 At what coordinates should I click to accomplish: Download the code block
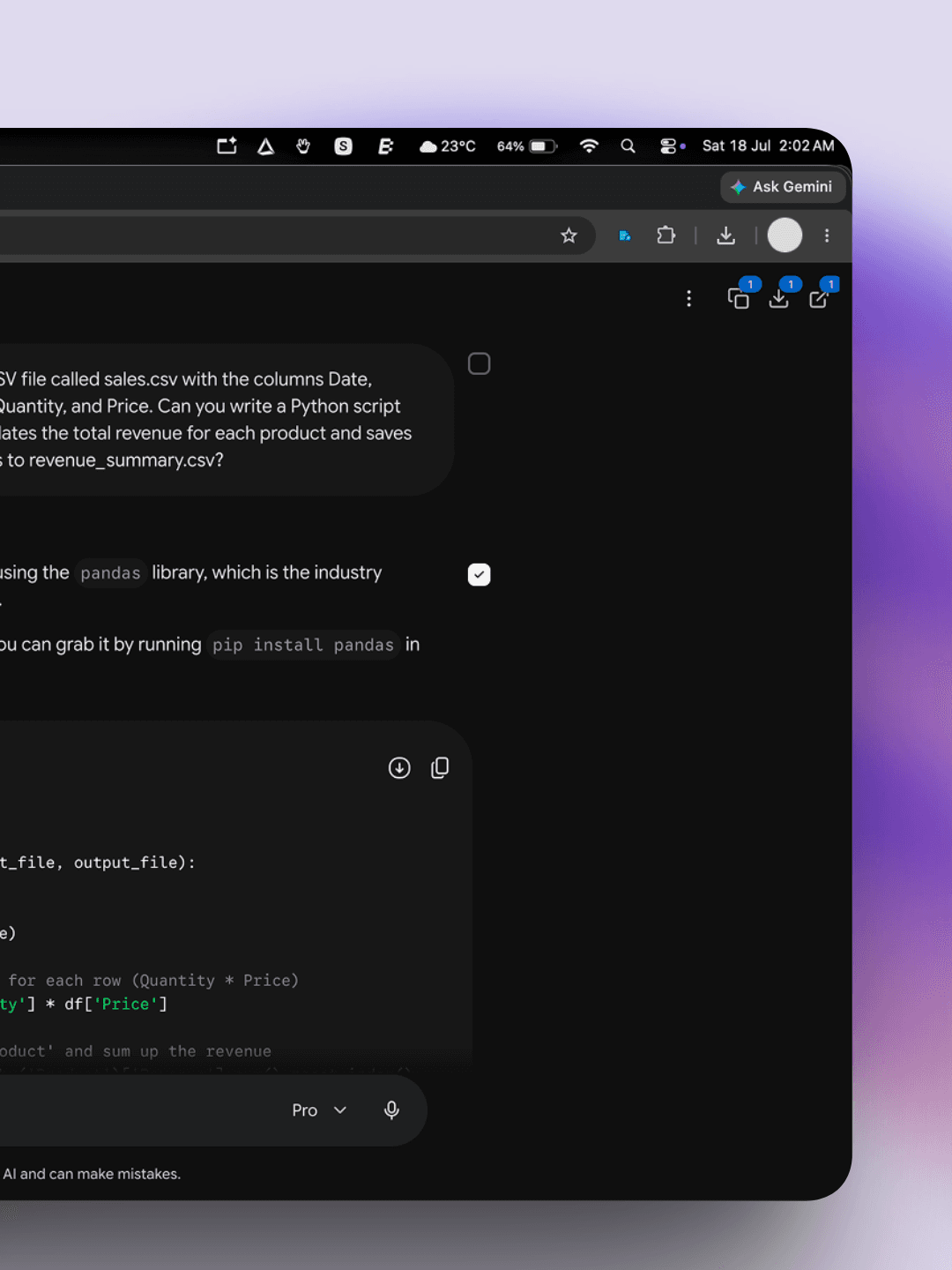pyautogui.click(x=399, y=768)
